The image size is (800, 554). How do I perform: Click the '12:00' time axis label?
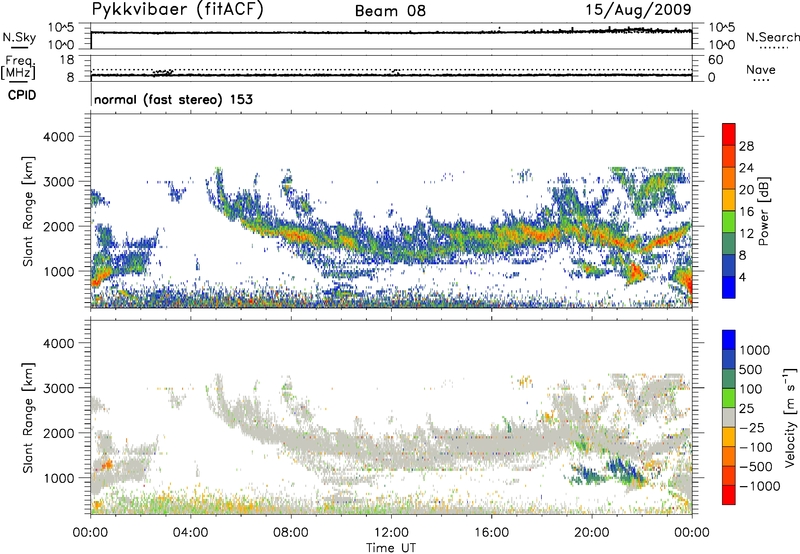pyautogui.click(x=391, y=533)
